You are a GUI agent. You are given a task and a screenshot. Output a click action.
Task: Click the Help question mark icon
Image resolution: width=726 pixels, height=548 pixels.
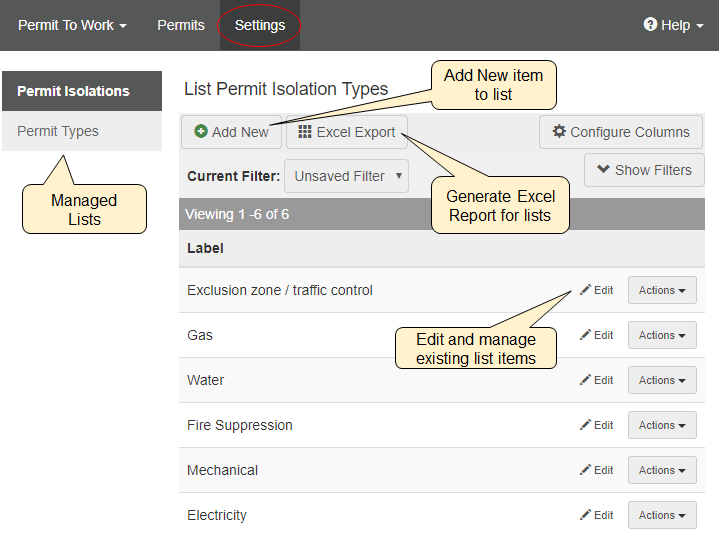coord(650,25)
